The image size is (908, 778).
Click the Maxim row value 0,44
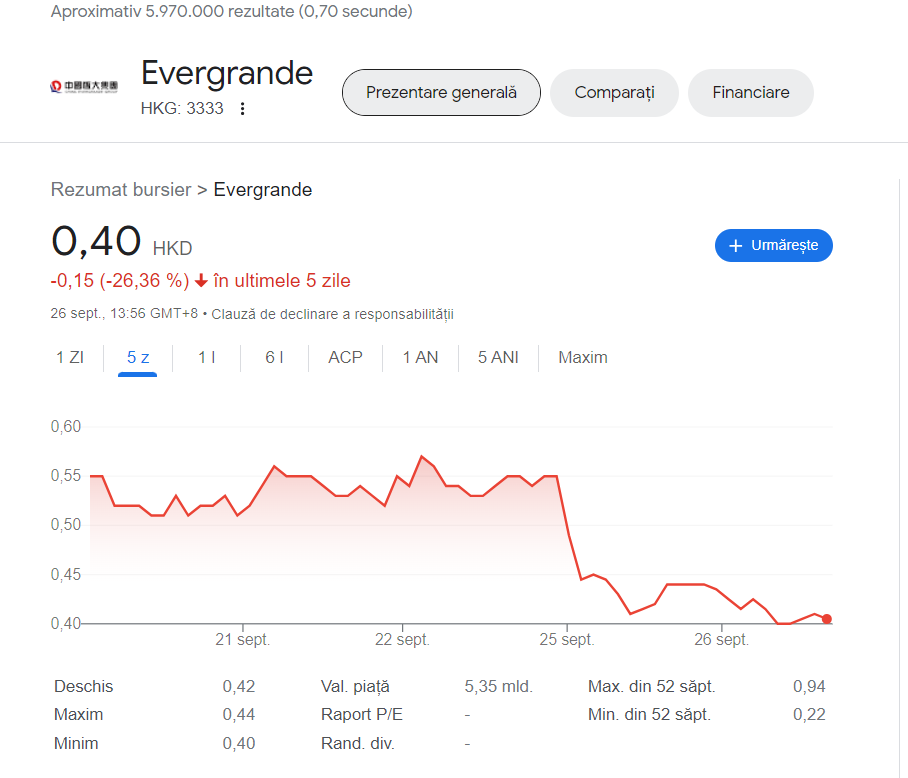click(x=239, y=715)
